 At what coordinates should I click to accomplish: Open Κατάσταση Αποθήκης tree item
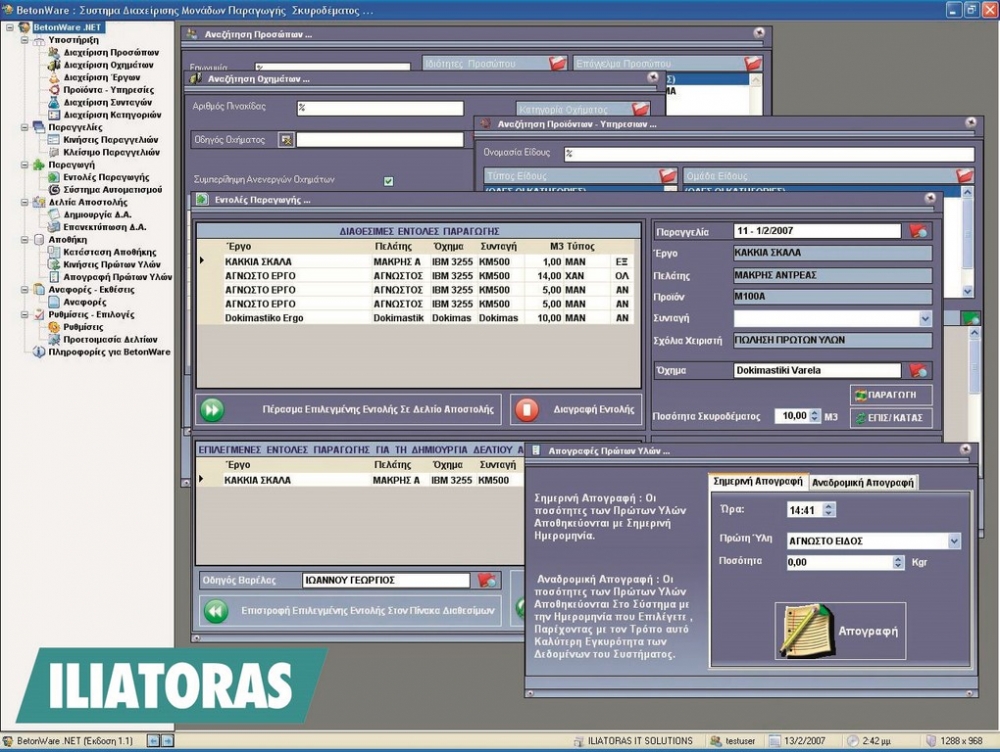click(x=110, y=252)
